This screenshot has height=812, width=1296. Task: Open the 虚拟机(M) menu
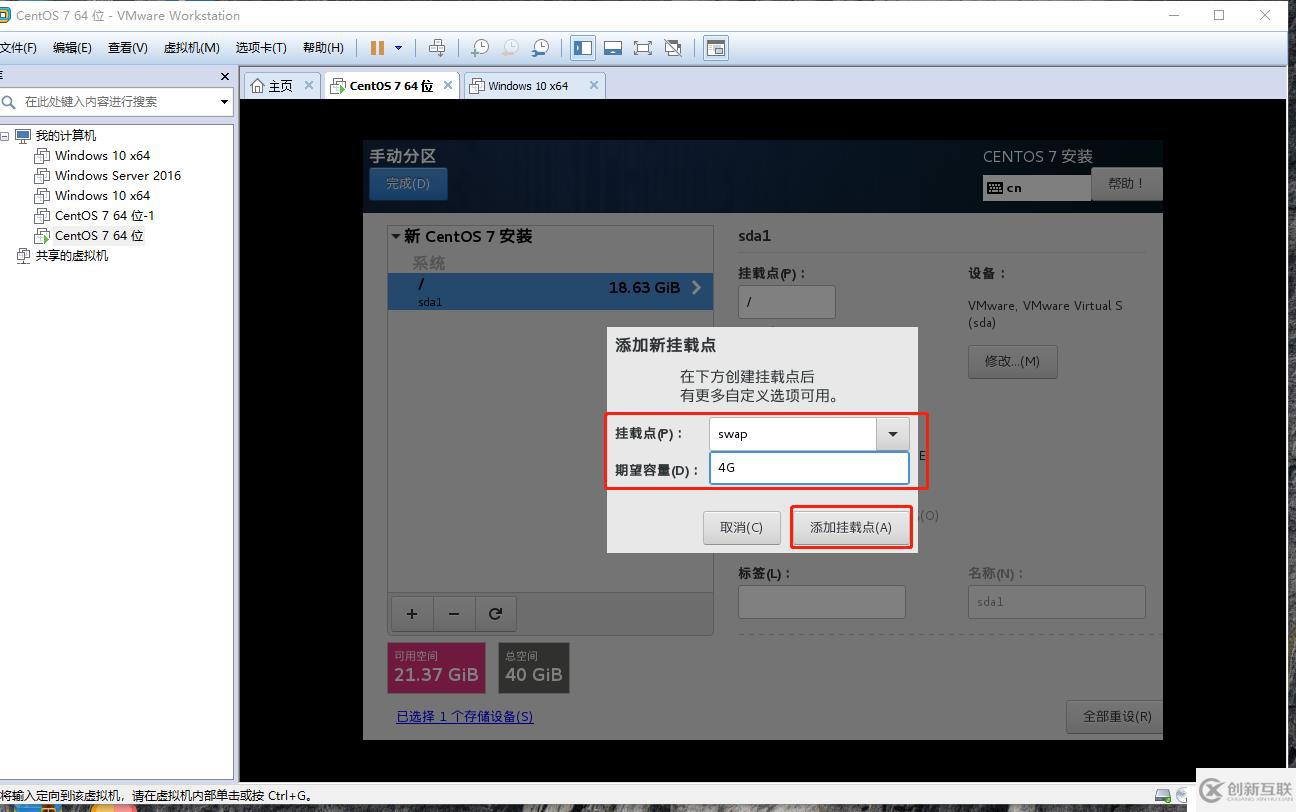(191, 48)
